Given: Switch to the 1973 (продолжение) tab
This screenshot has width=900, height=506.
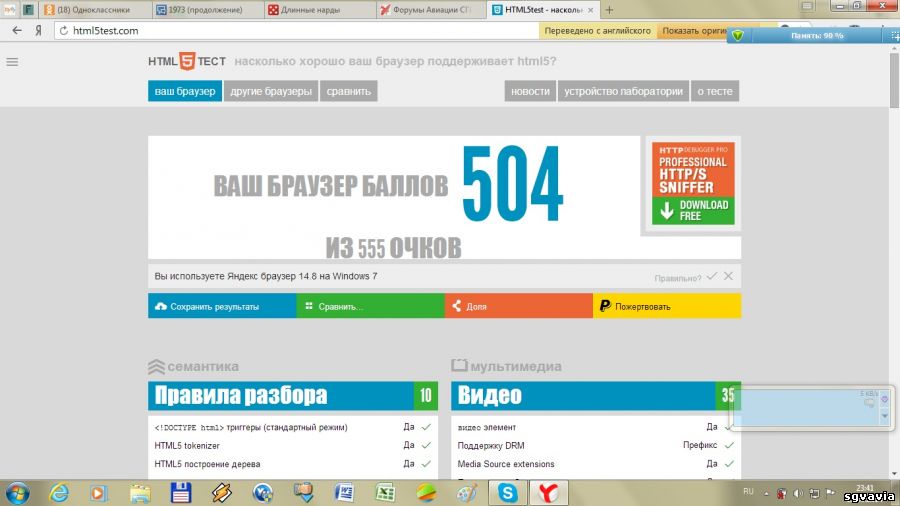Looking at the screenshot, I should 207,10.
